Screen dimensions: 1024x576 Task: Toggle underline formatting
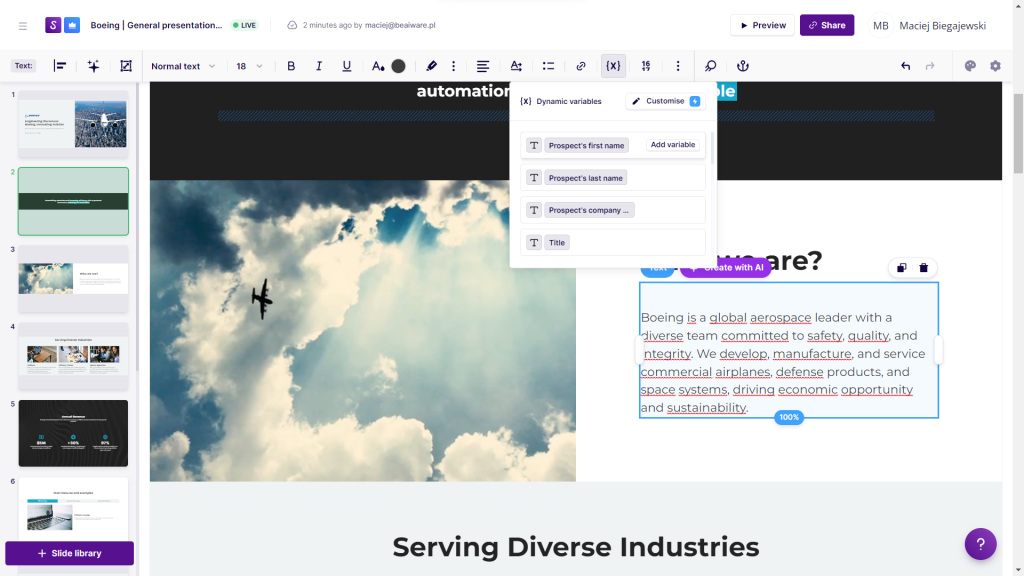point(347,66)
